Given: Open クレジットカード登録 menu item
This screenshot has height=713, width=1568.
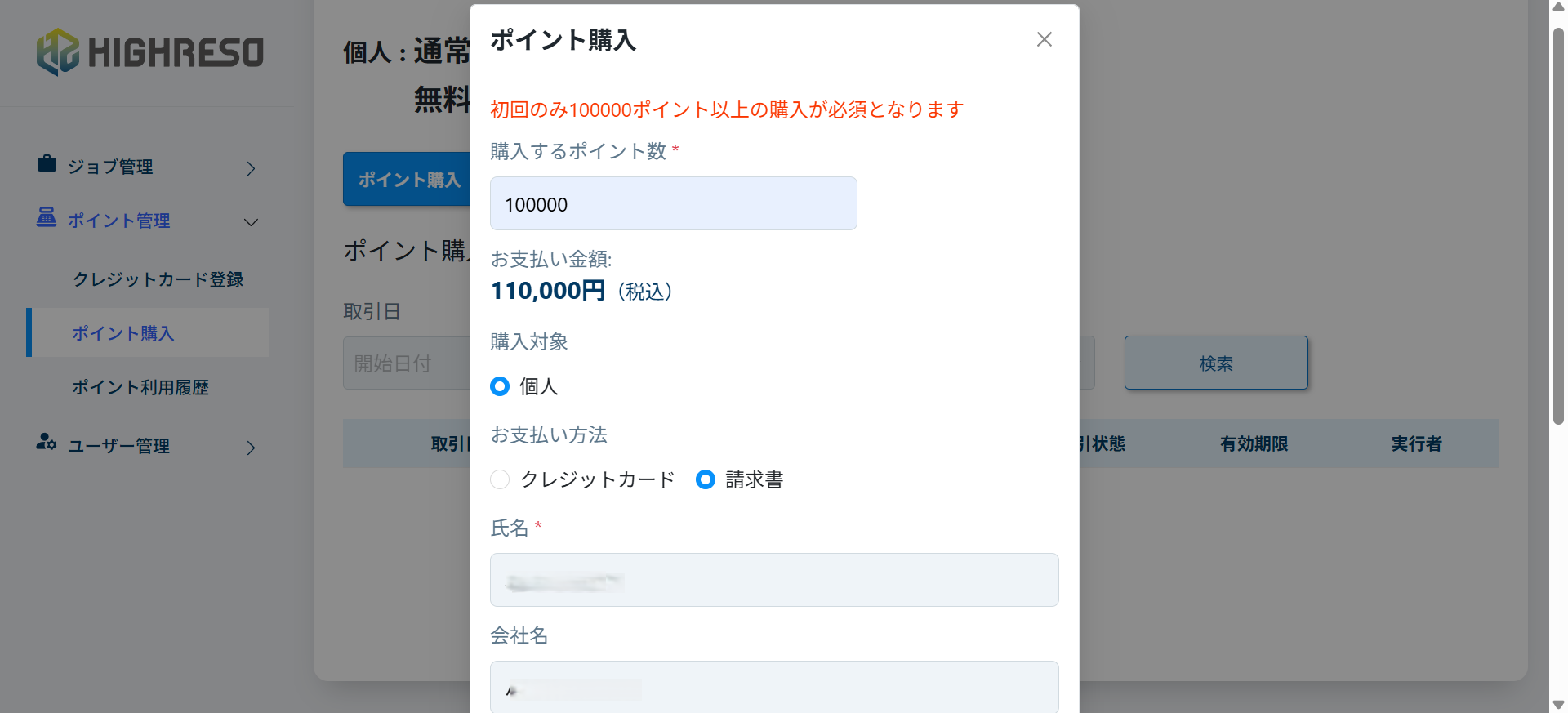Looking at the screenshot, I should pos(158,279).
